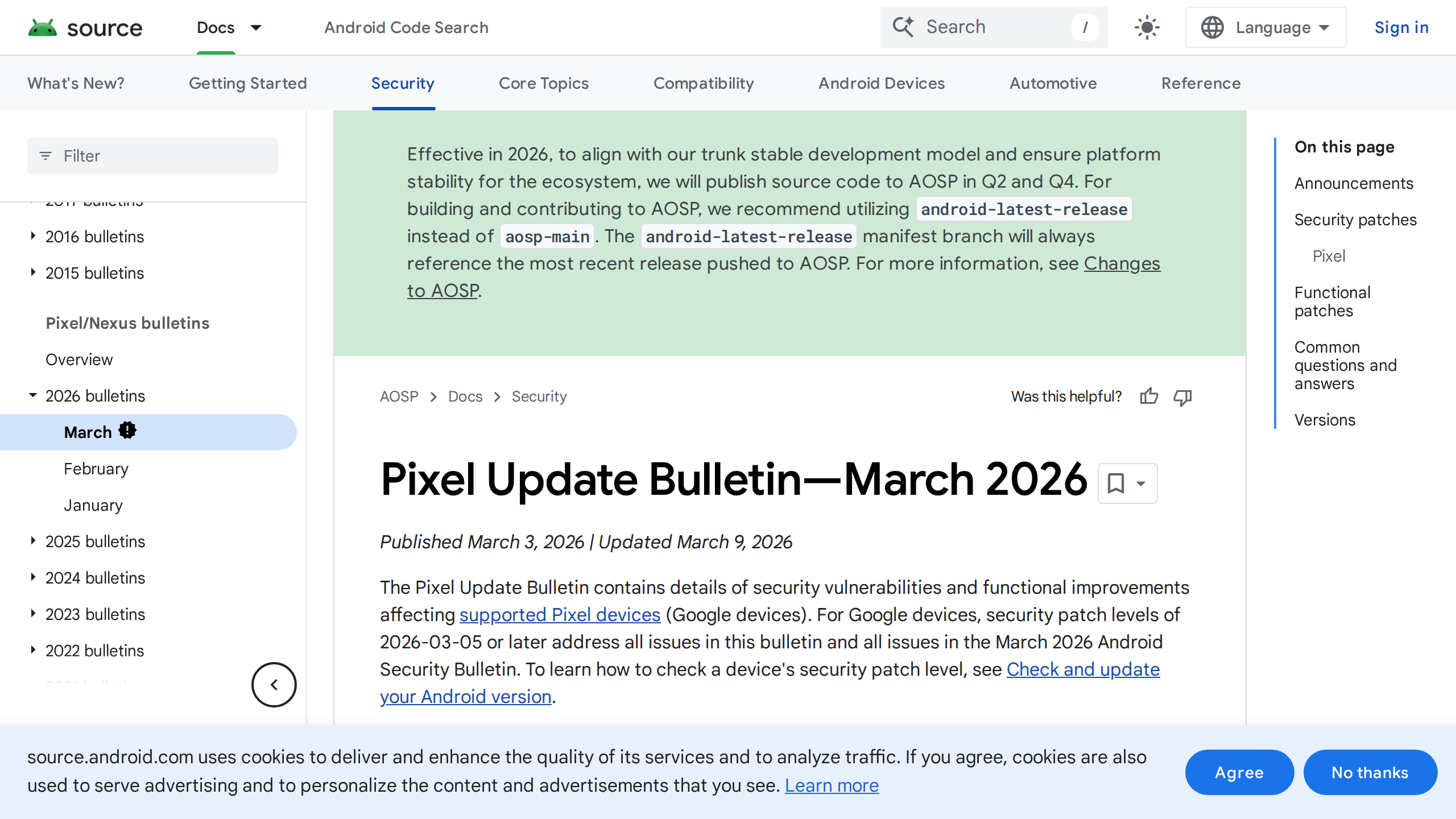Expand the 2025 bulletins section
Image resolution: width=1456 pixels, height=819 pixels.
33,541
